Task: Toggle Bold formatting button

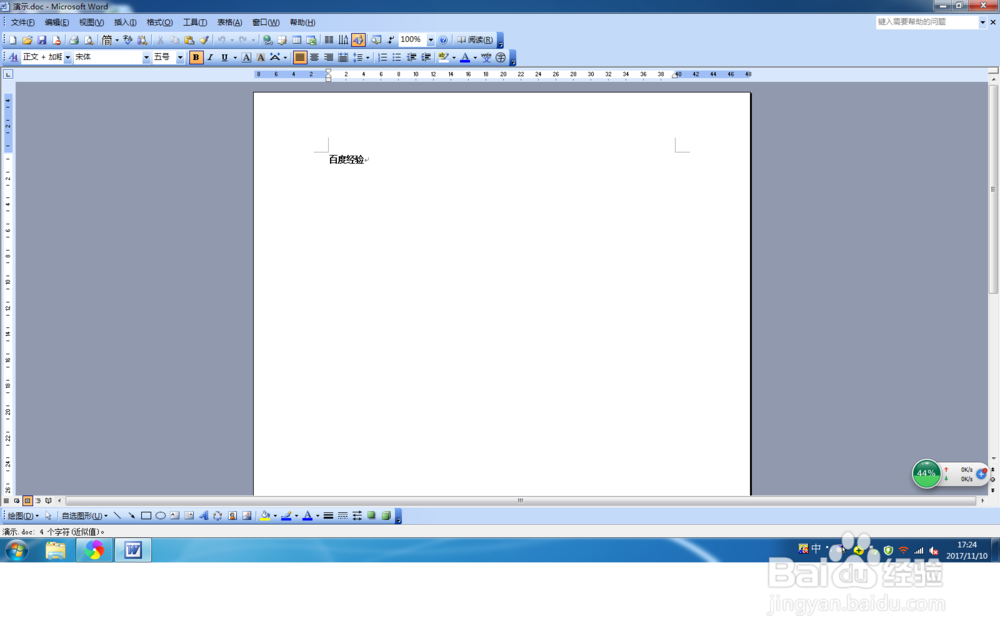Action: 196,57
